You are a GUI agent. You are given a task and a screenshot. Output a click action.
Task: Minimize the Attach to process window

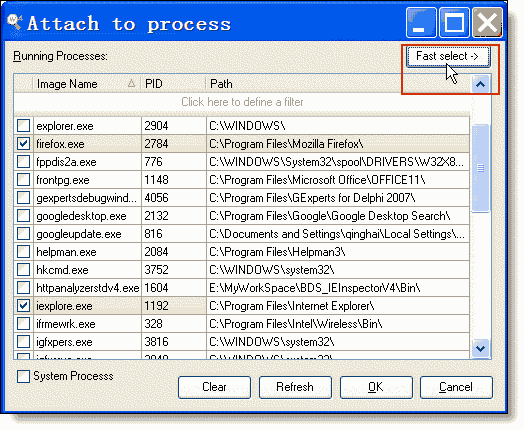click(x=421, y=23)
